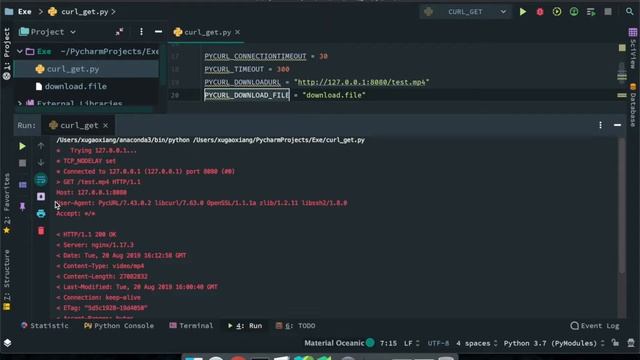Open the Statistic tool window
Viewport: 640px width, 360px height.
44,326
